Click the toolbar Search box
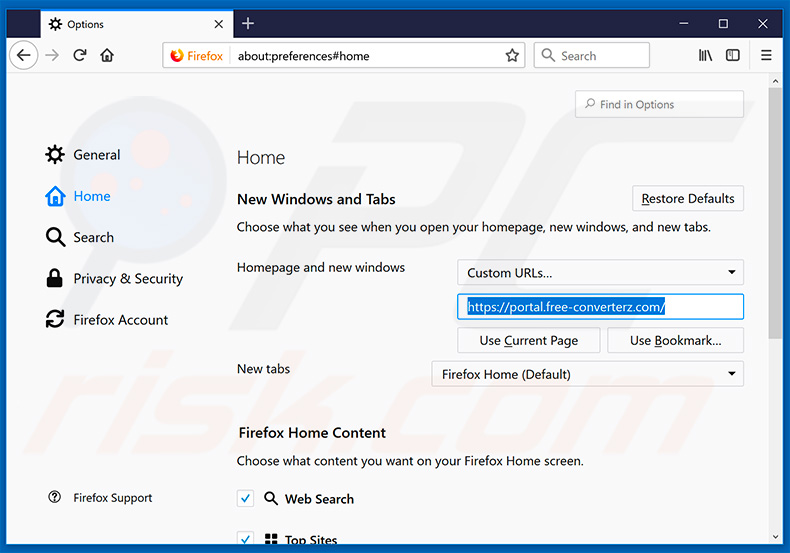The width and height of the screenshot is (790, 553). coord(591,55)
